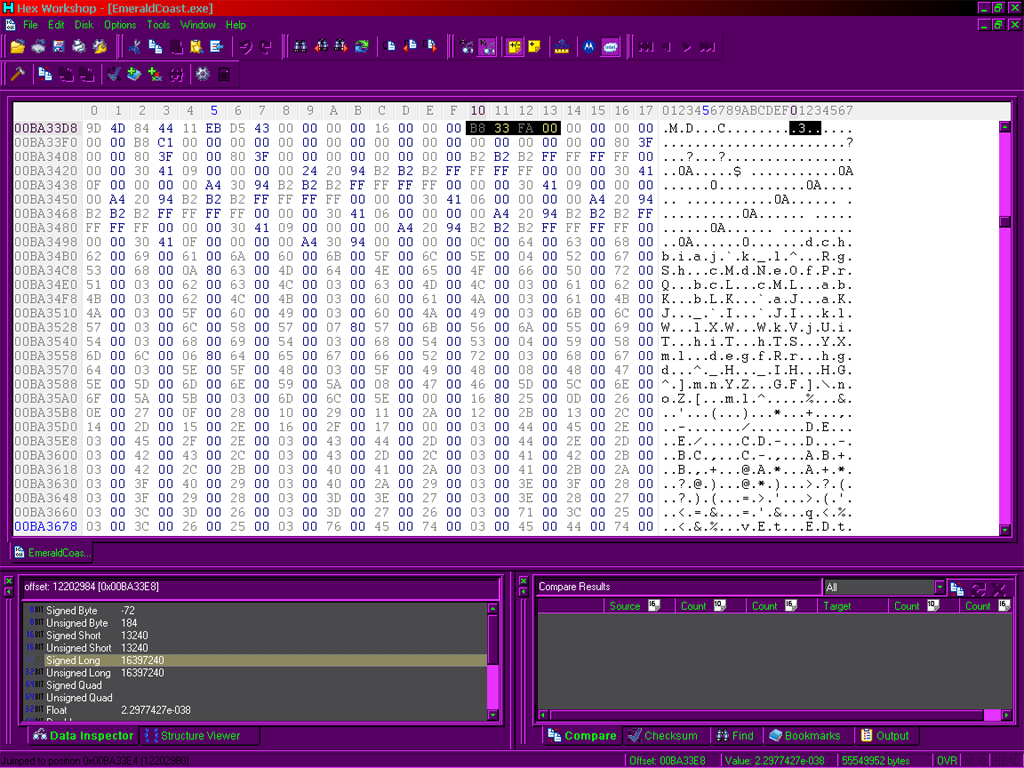Click offset address 00BA3678 in hex view
The width and height of the screenshot is (1024, 768).
click(46, 526)
